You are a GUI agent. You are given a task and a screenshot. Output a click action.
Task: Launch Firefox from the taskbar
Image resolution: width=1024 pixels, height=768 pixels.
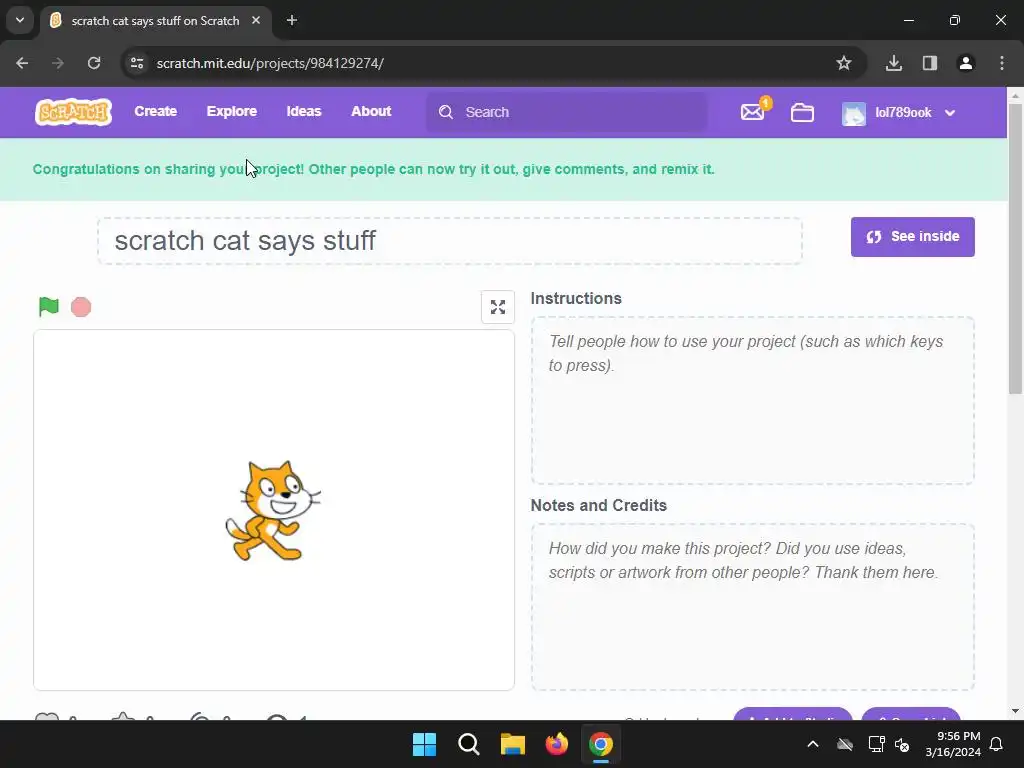coord(556,744)
